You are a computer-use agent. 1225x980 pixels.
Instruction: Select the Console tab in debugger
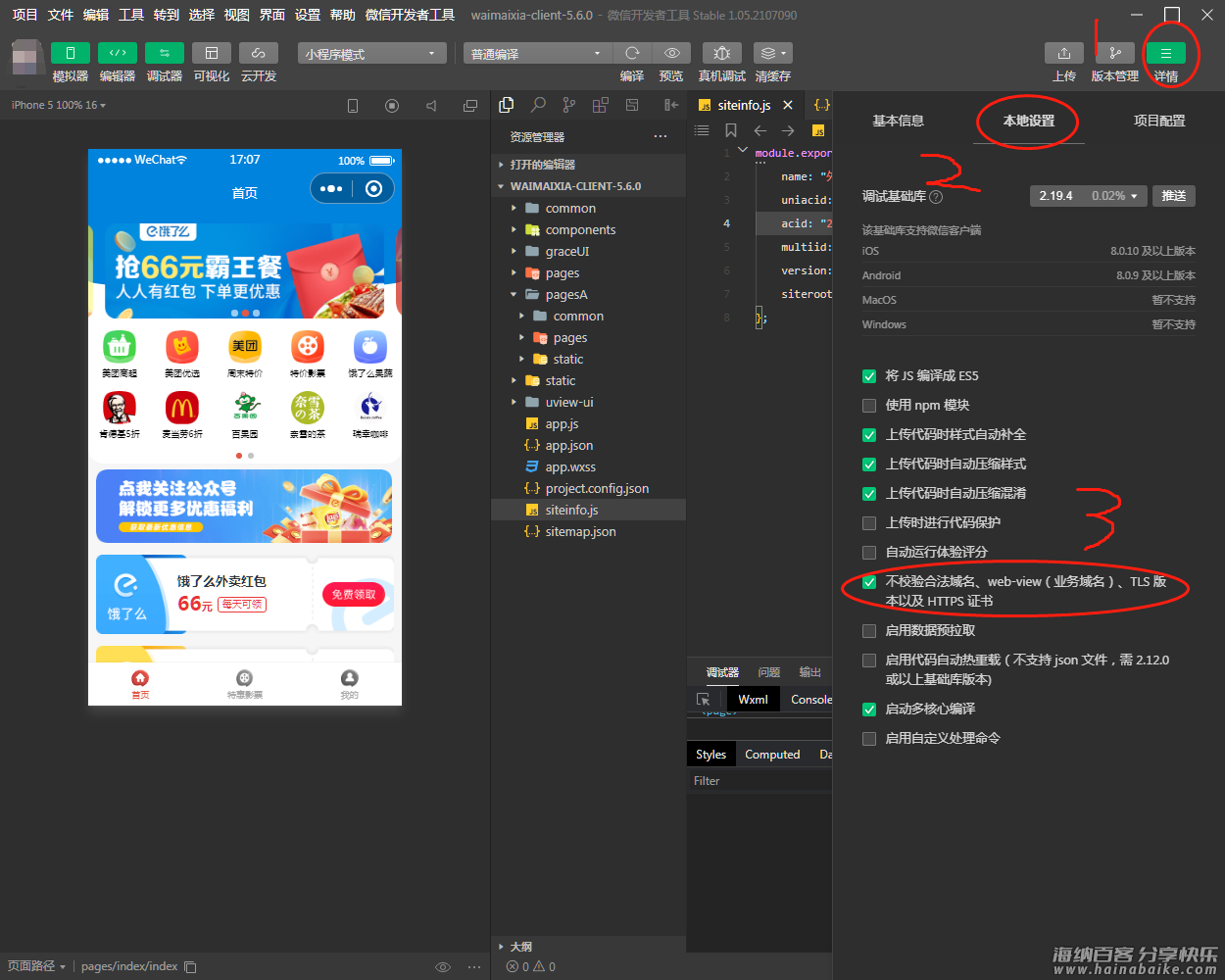(811, 700)
